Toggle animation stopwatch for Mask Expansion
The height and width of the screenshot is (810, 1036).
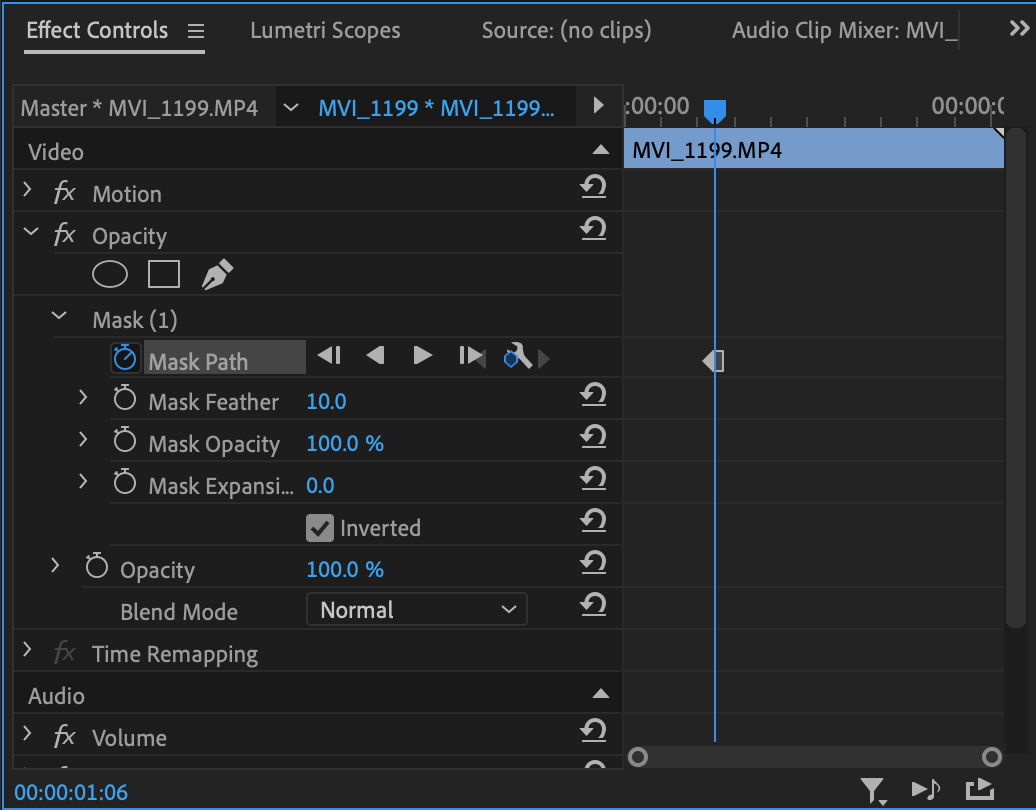pos(125,482)
